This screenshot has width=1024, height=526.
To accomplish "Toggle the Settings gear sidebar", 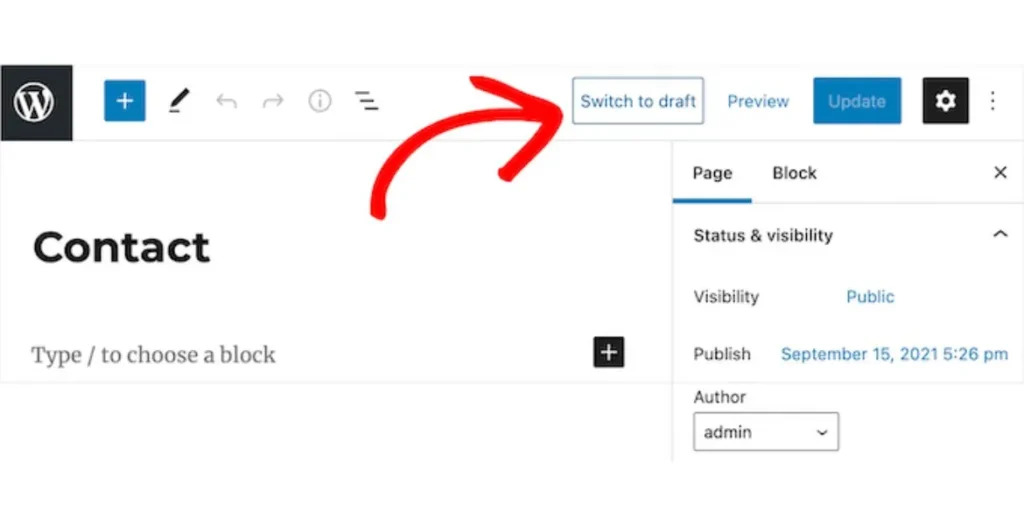I will [945, 101].
